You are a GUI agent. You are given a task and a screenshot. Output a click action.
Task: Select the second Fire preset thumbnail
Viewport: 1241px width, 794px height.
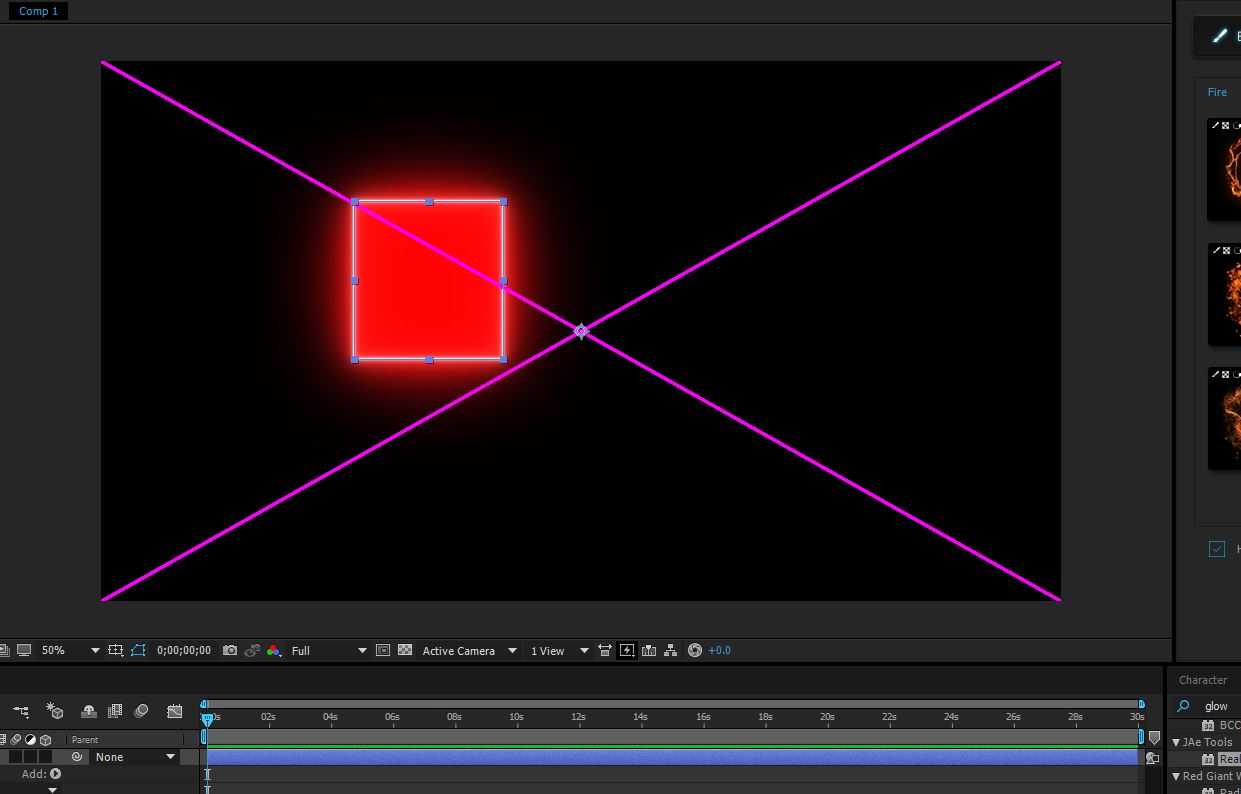click(x=1224, y=294)
